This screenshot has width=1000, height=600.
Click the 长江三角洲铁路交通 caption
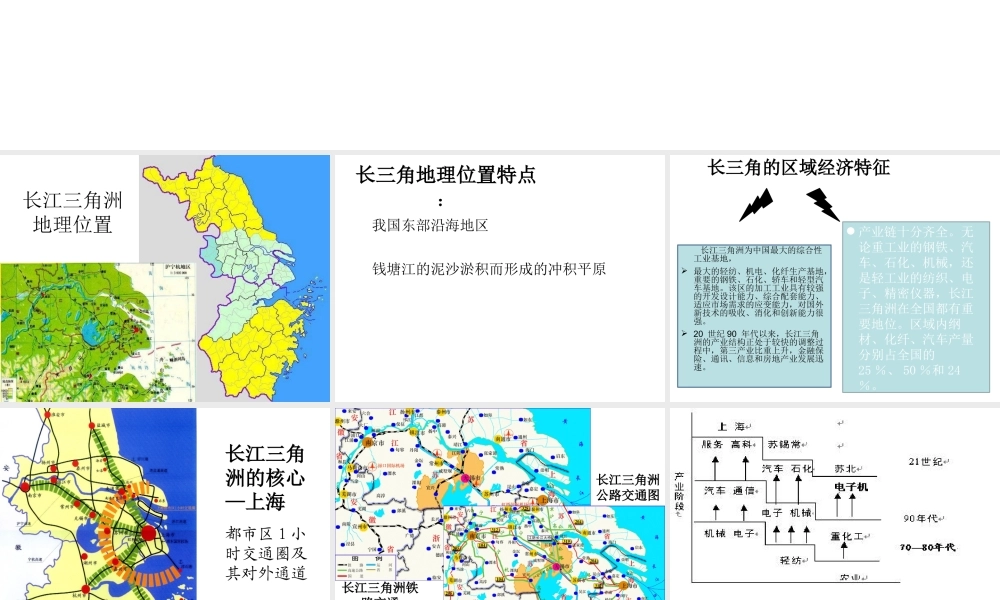point(380,592)
